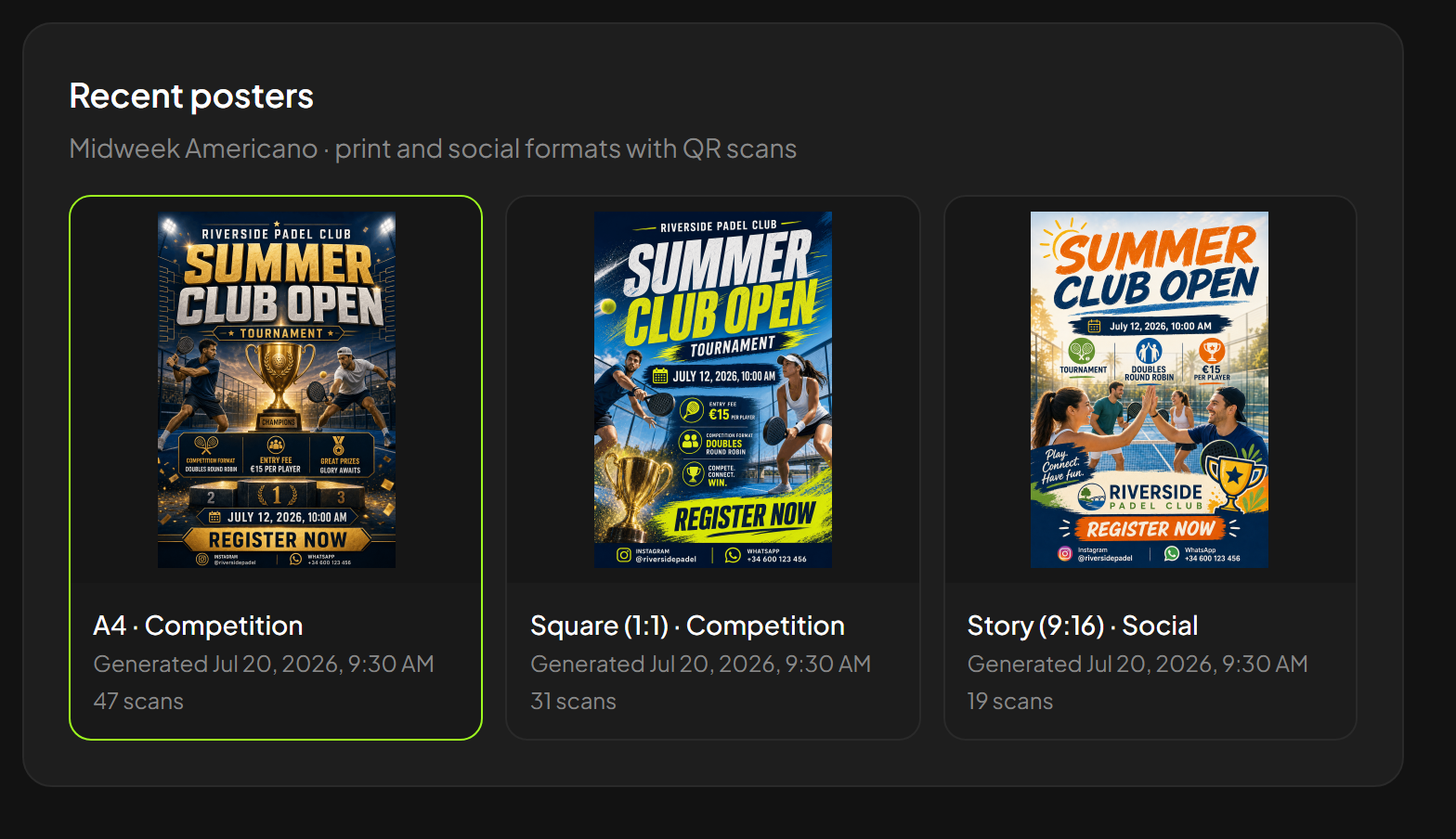Screen dimensions: 1456x839
Task: Click the '47 scans' count
Action: [138, 702]
